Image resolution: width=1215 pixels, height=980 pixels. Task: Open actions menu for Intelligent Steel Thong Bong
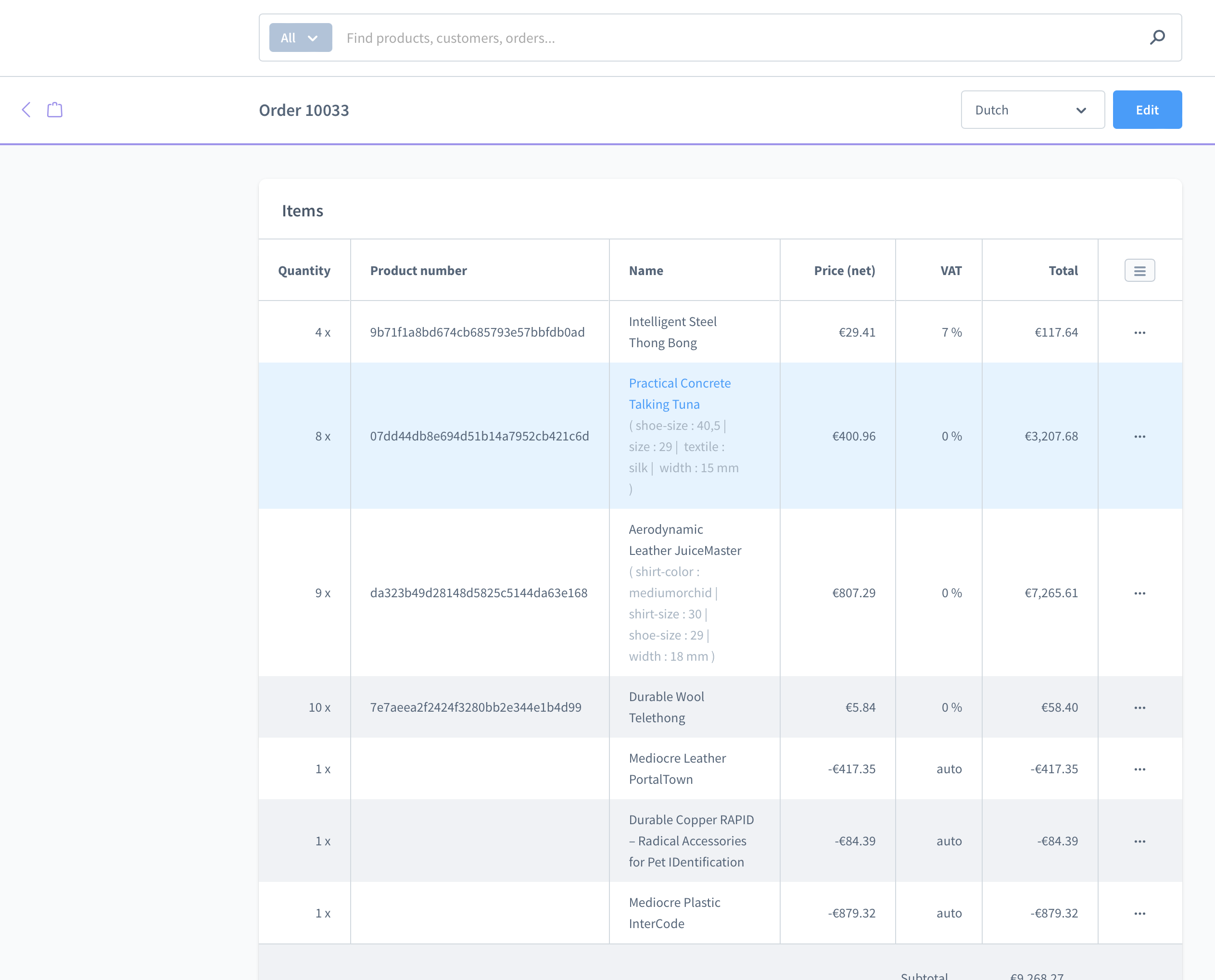(1139, 332)
